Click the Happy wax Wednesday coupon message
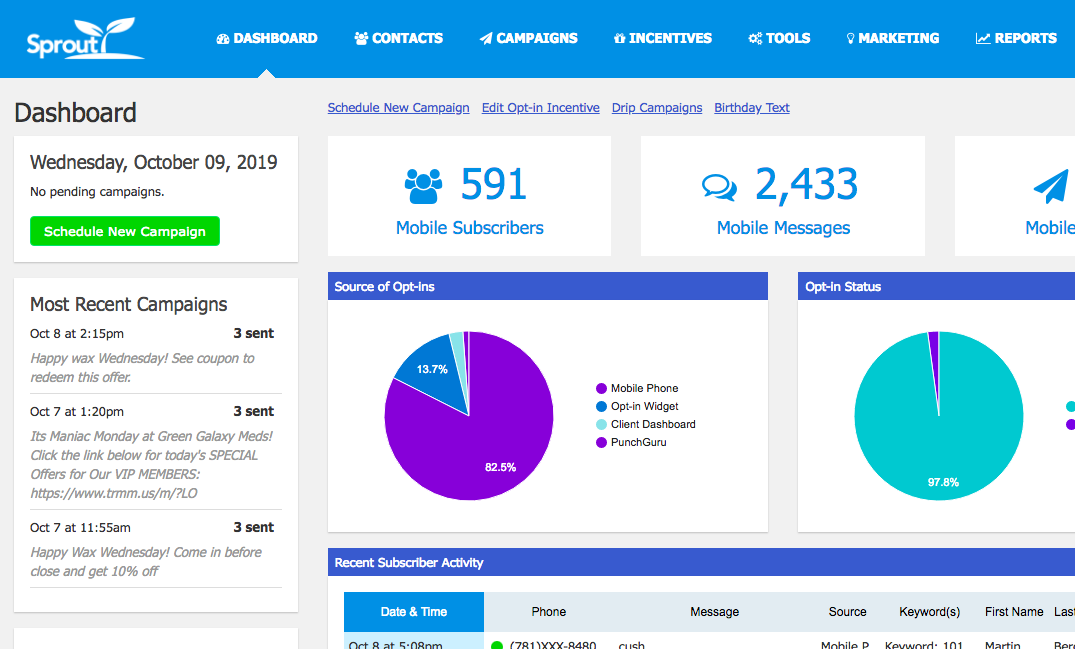1075x649 pixels. point(142,368)
